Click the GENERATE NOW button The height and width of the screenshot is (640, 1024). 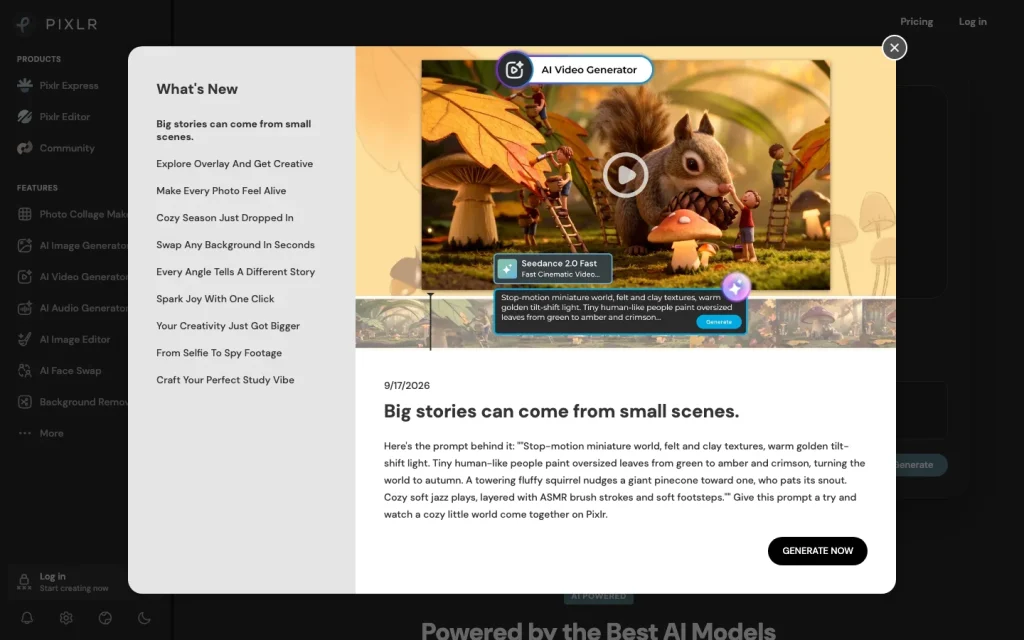817,551
